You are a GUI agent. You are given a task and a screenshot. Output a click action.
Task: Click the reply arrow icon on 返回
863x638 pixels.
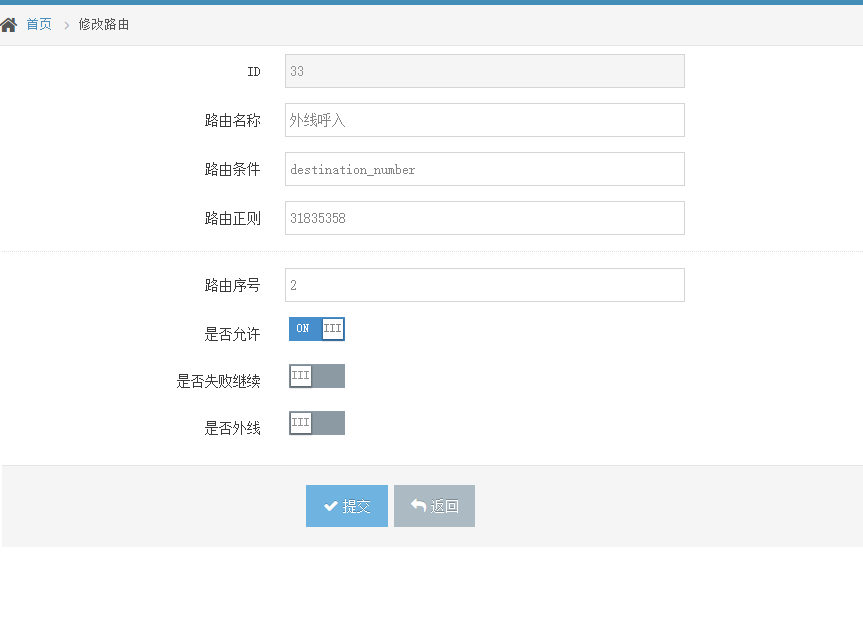[x=418, y=506]
